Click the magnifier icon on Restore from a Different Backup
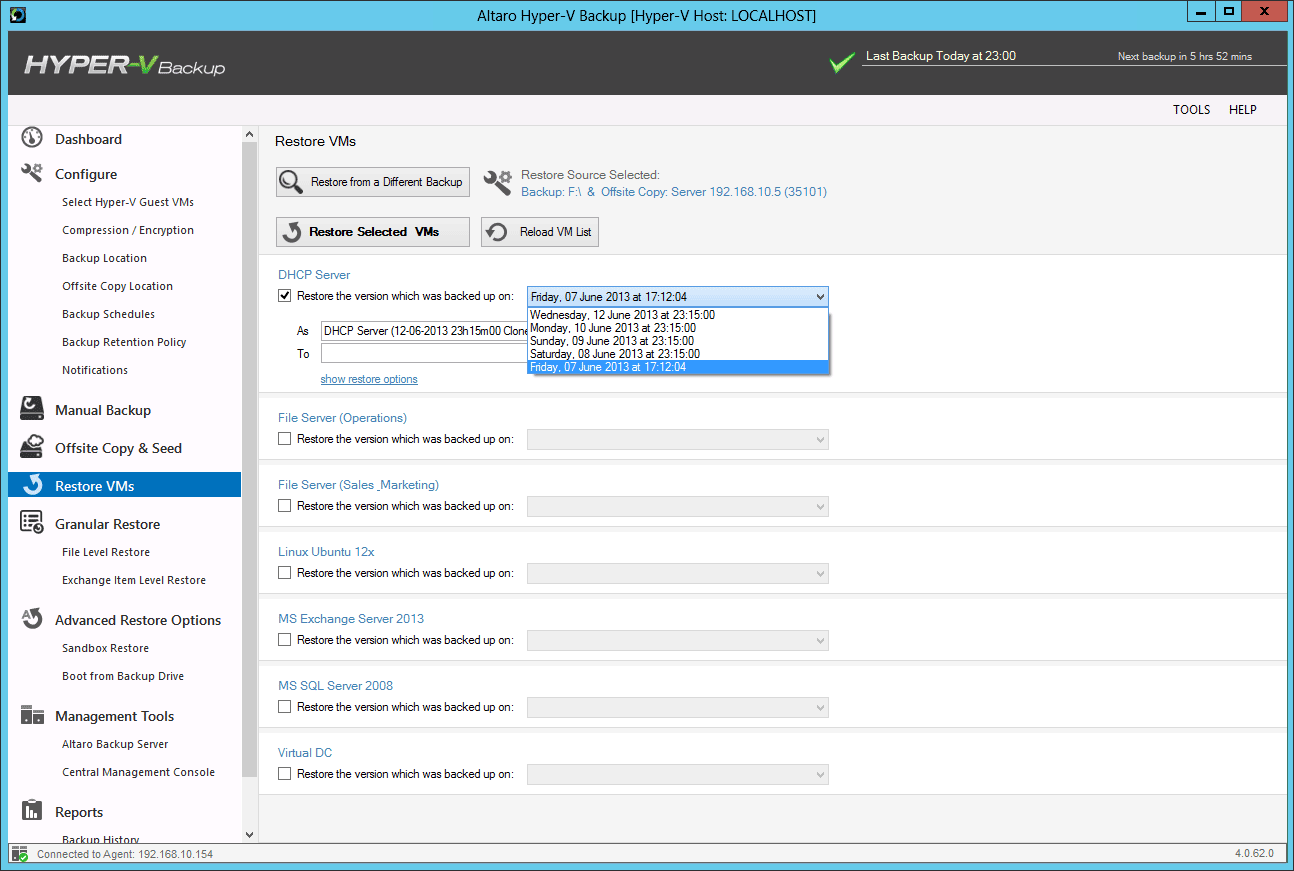 292,182
